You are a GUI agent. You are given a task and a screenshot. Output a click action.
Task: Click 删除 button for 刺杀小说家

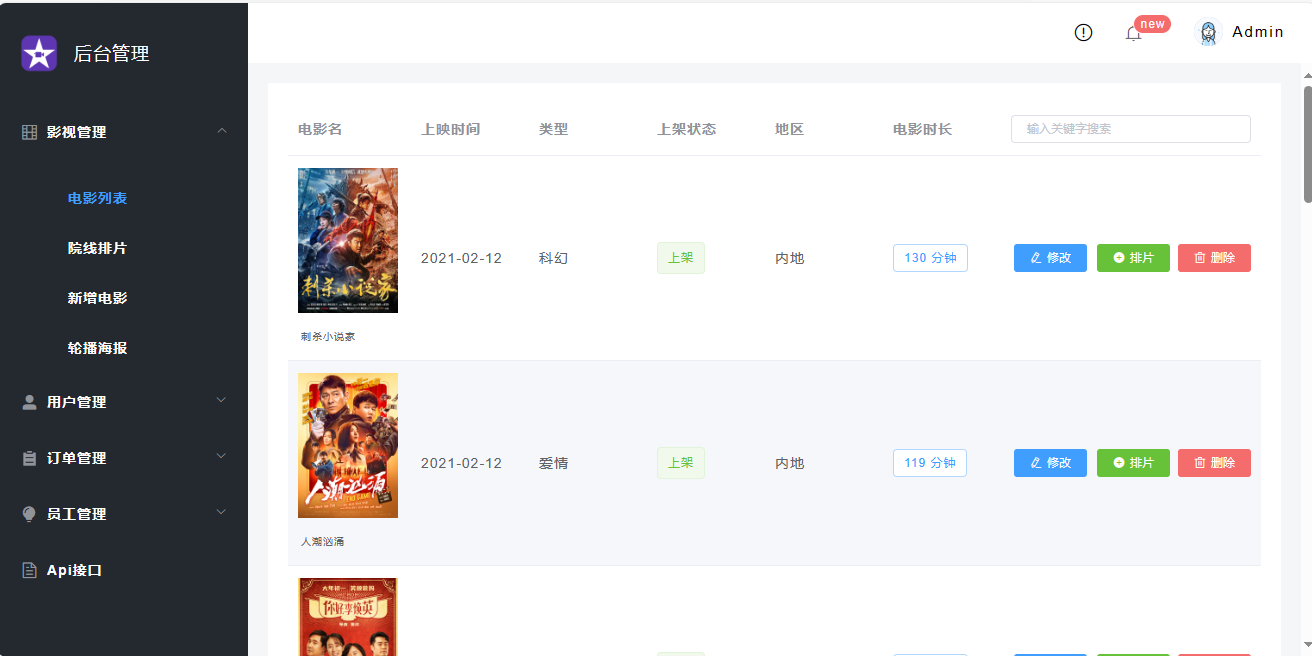coord(1214,258)
